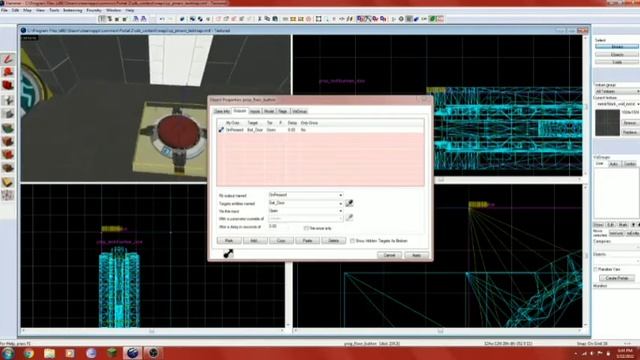Screen dimensions: 640x360
Task: Switch to the Flags tab
Action: click(282, 111)
